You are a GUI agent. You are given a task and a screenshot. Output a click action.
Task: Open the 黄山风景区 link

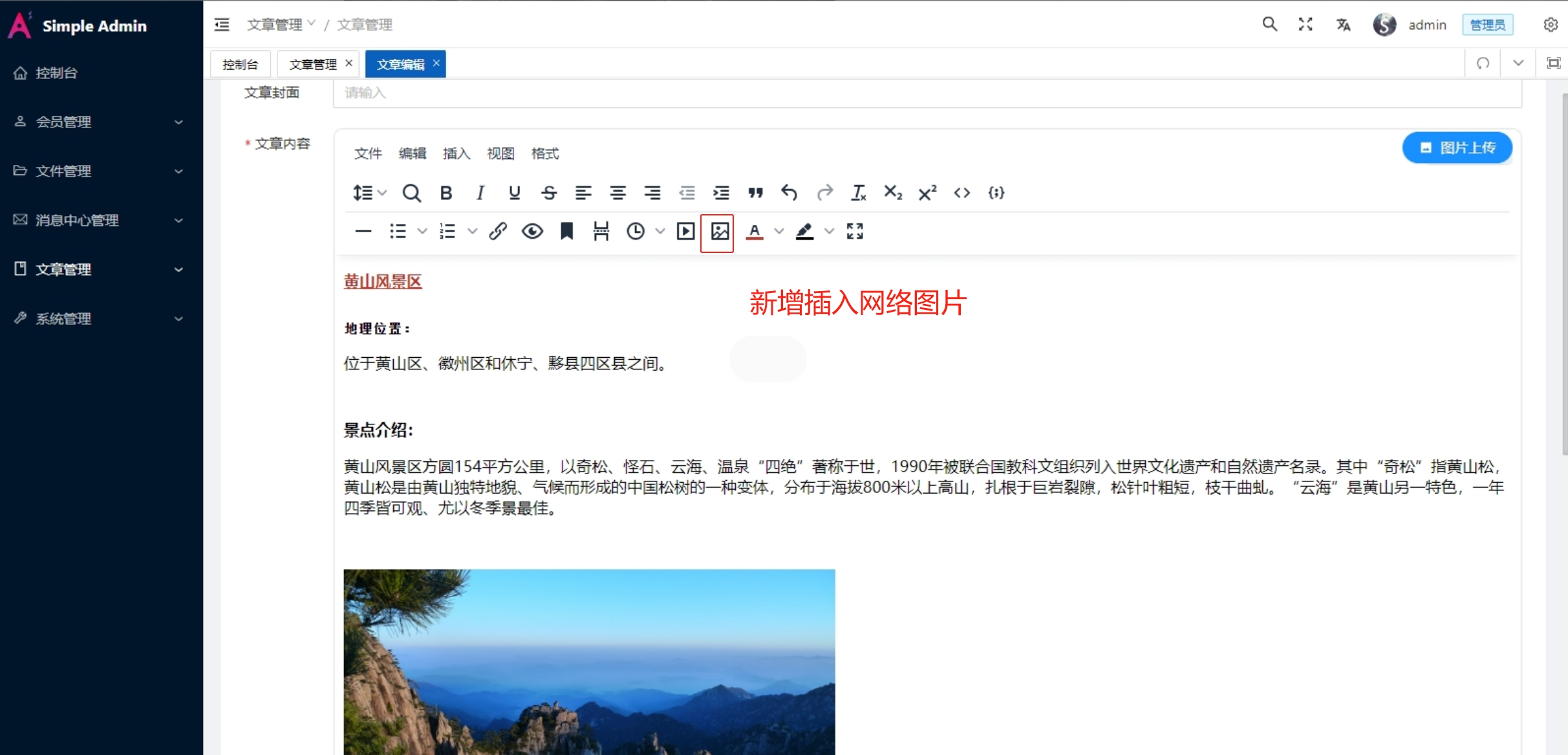383,281
